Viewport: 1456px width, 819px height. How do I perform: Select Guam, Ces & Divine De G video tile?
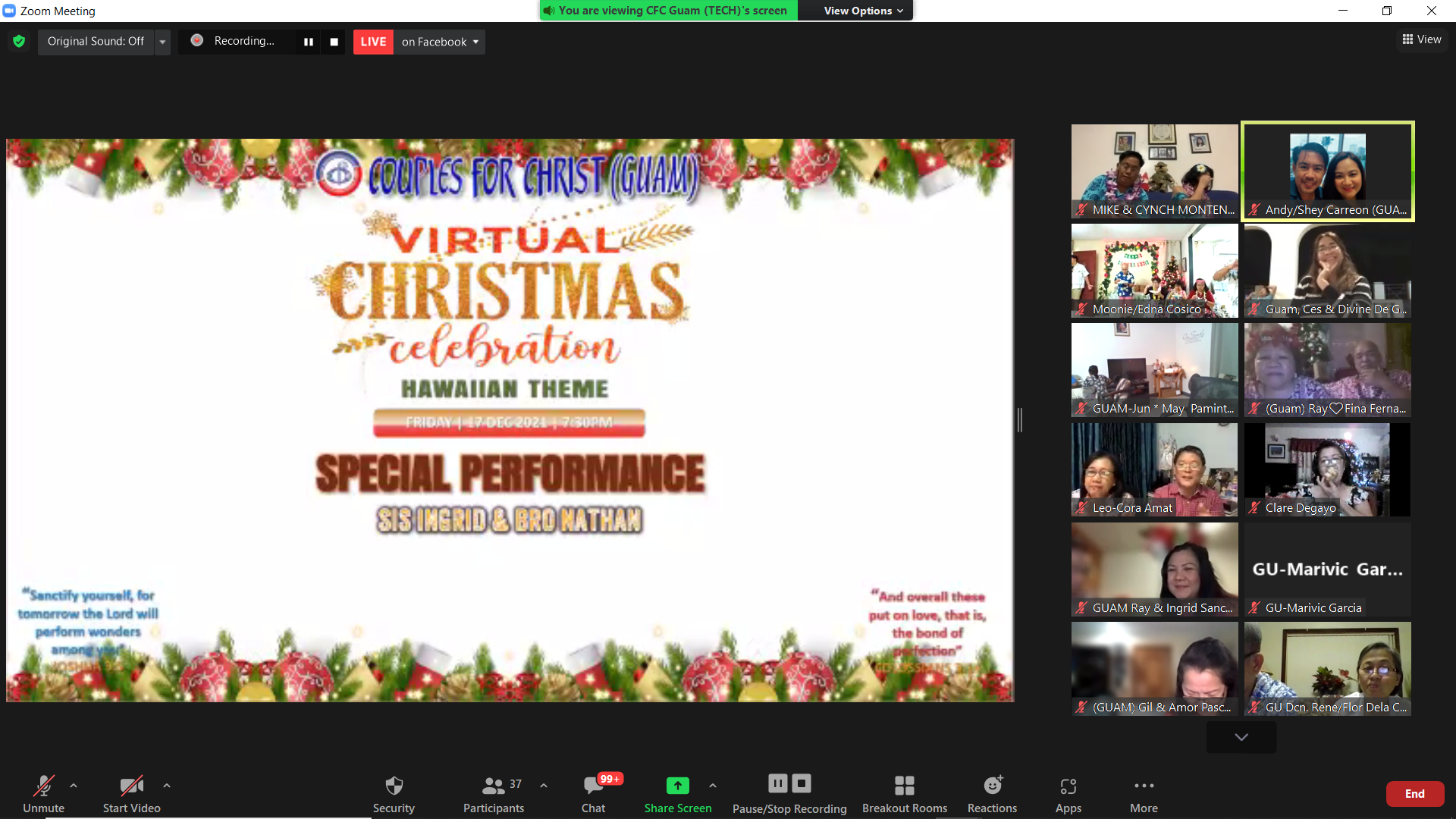[1328, 271]
